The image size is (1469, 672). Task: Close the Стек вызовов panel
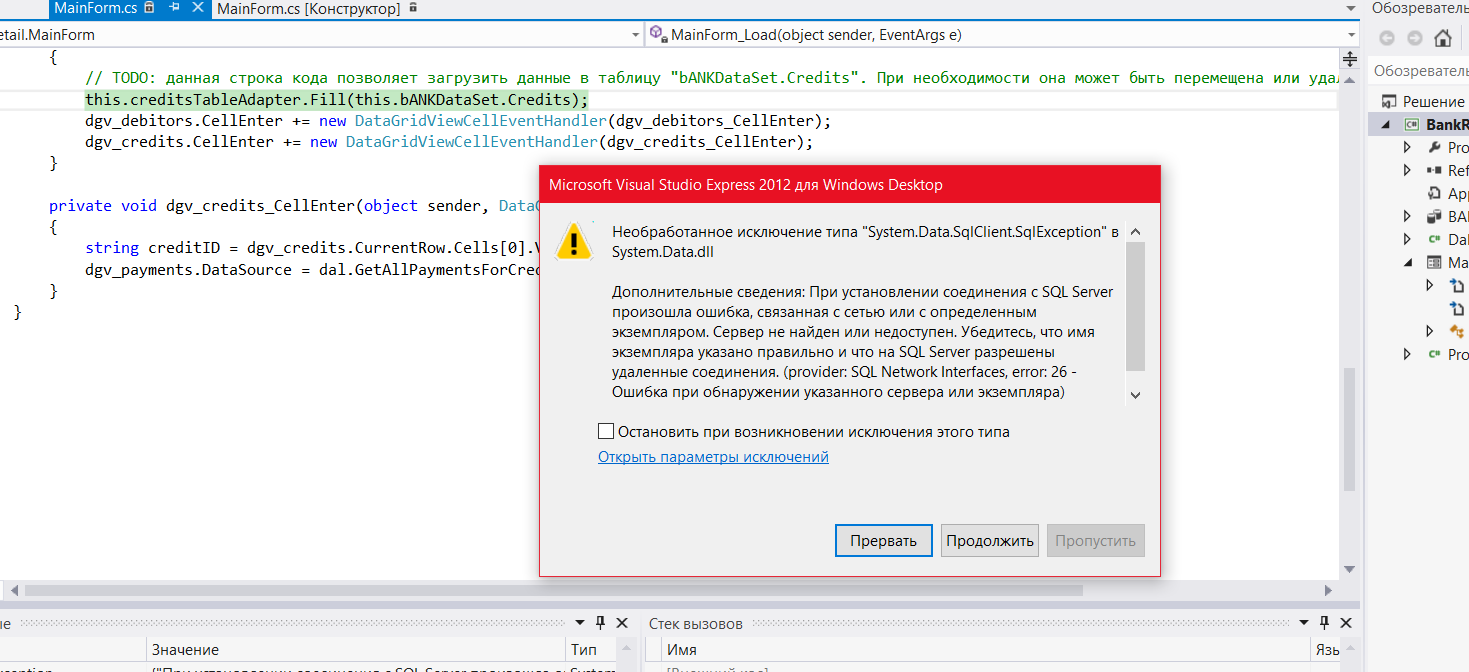(1347, 623)
